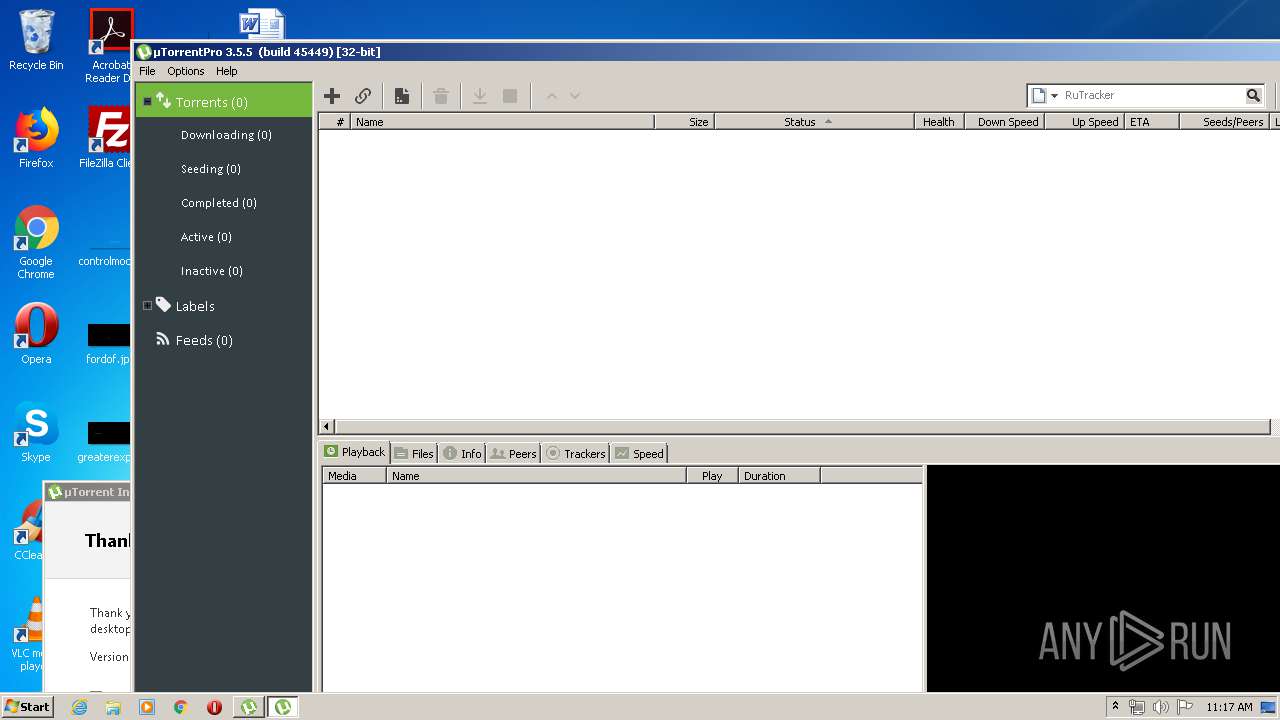Open Firefox desktop icon
The height and width of the screenshot is (720, 1280).
click(x=36, y=138)
